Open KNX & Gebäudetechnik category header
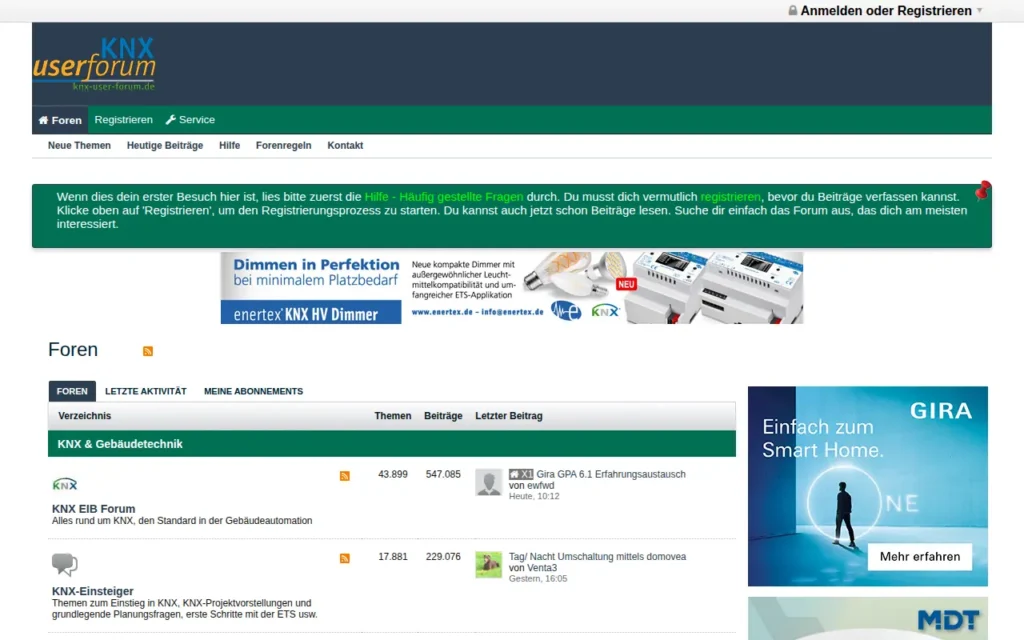 tap(120, 444)
